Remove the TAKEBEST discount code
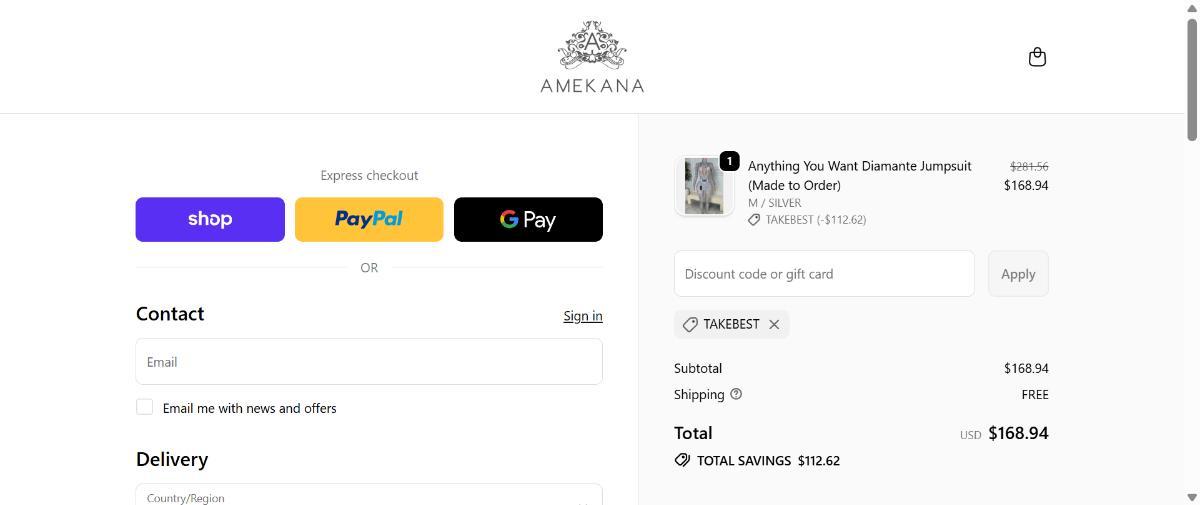 coord(774,324)
